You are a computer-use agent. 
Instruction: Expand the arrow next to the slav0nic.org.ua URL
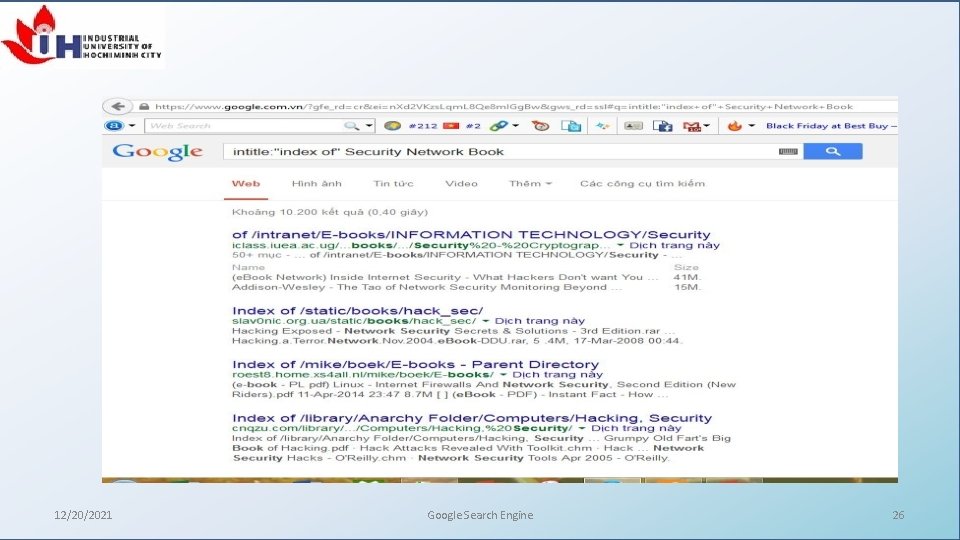(486, 321)
